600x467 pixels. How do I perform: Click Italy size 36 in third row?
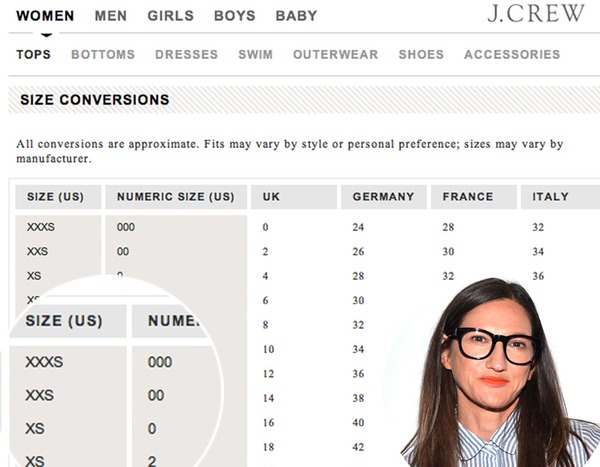pyautogui.click(x=538, y=276)
